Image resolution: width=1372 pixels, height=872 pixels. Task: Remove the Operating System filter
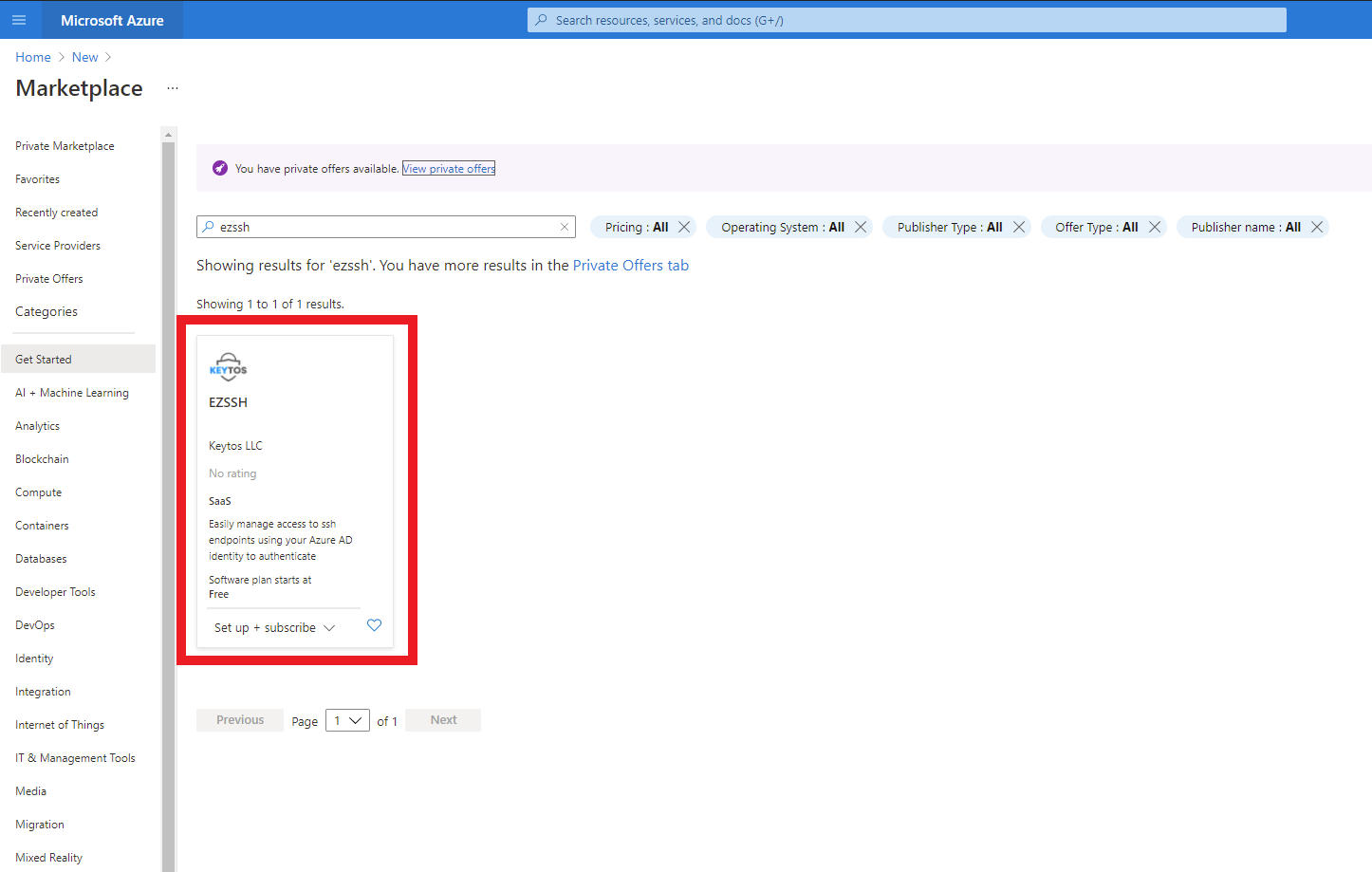[861, 227]
